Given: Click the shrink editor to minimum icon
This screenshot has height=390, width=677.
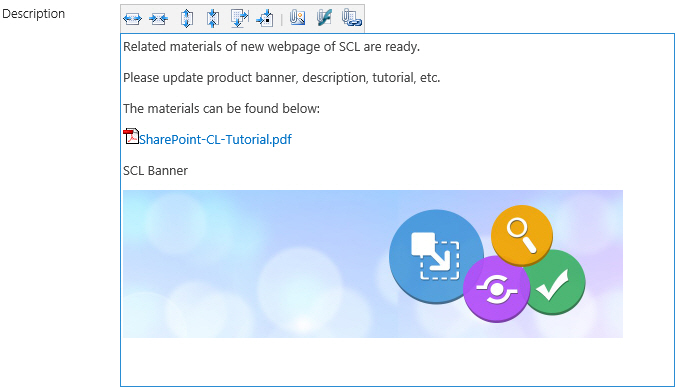Looking at the screenshot, I should (x=265, y=19).
